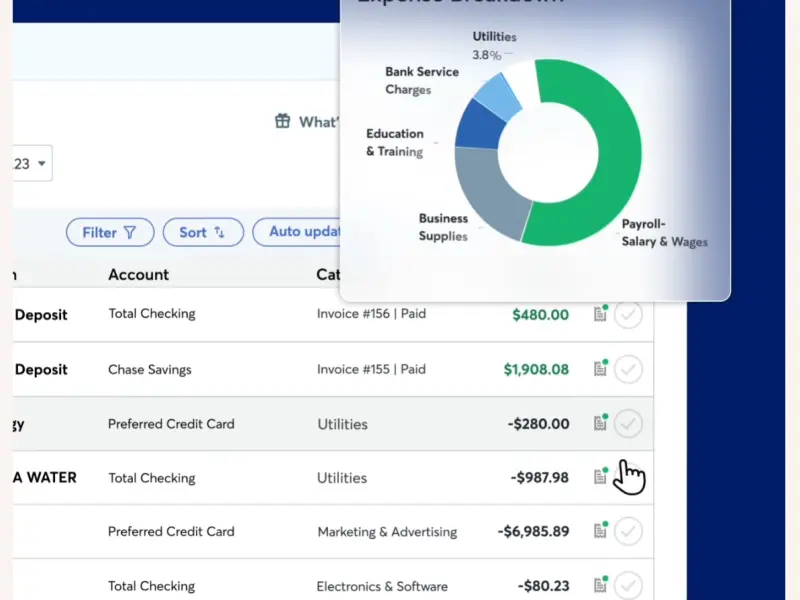Open receipt icon on the -$6,985.89 row

600,531
